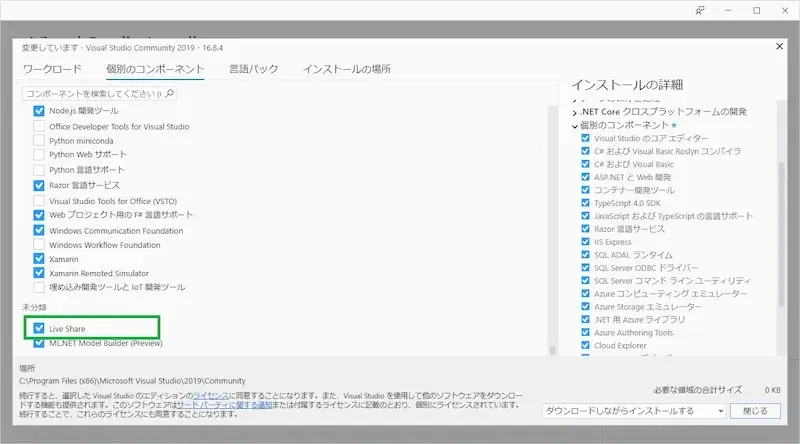Uncheck .NET 用 Azure ライブラリ
This screenshot has height=444, width=800.
pos(585,319)
